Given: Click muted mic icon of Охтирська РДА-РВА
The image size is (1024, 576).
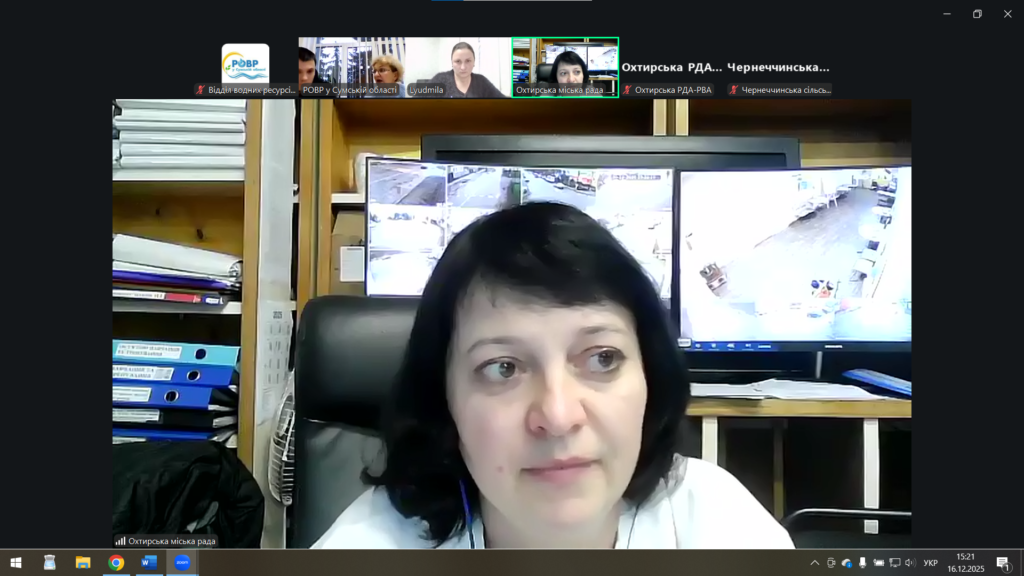Looking at the screenshot, I should [627, 90].
